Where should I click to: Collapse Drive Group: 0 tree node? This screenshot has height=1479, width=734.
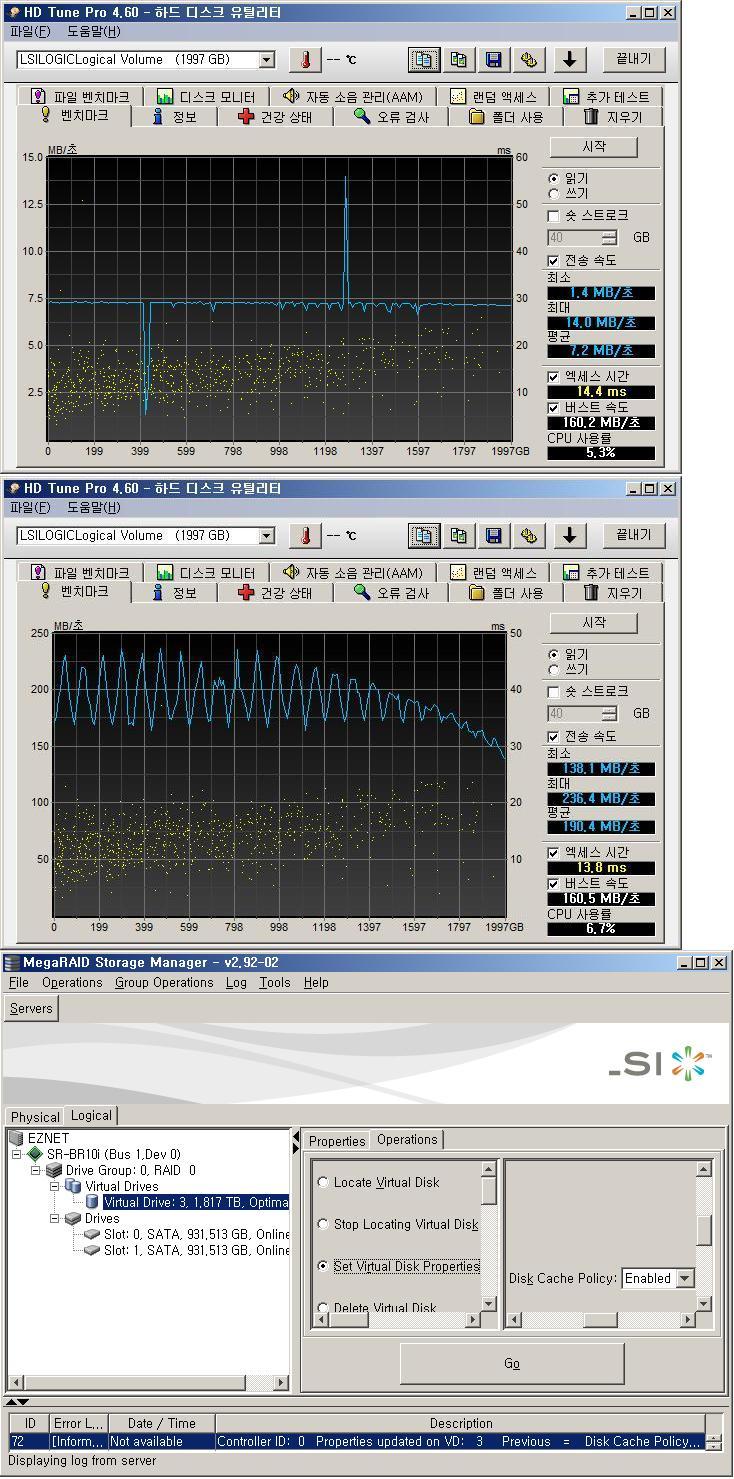(36, 1170)
